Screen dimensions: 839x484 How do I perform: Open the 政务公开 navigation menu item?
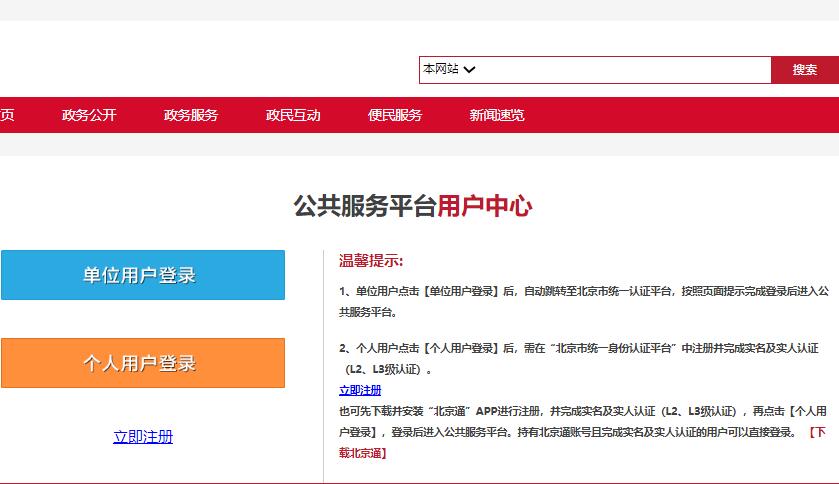(89, 115)
